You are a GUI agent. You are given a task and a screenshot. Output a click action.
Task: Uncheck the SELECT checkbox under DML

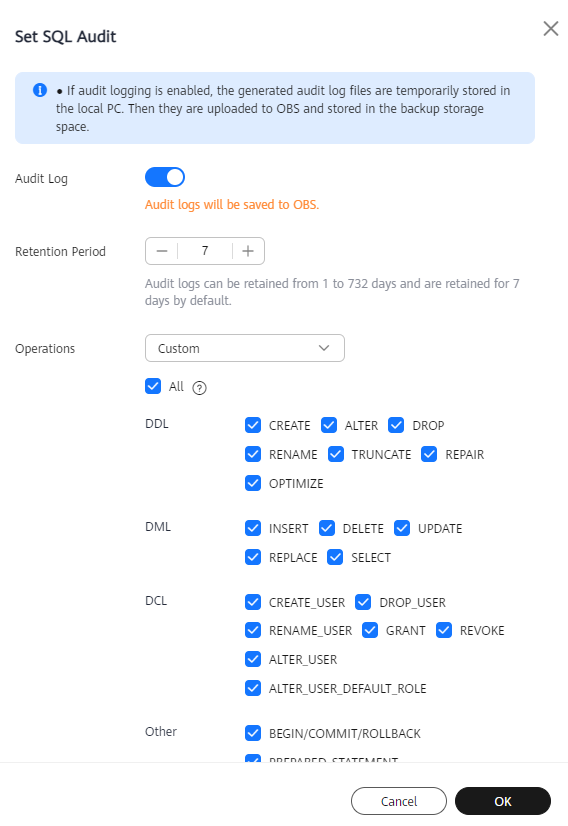(335, 557)
